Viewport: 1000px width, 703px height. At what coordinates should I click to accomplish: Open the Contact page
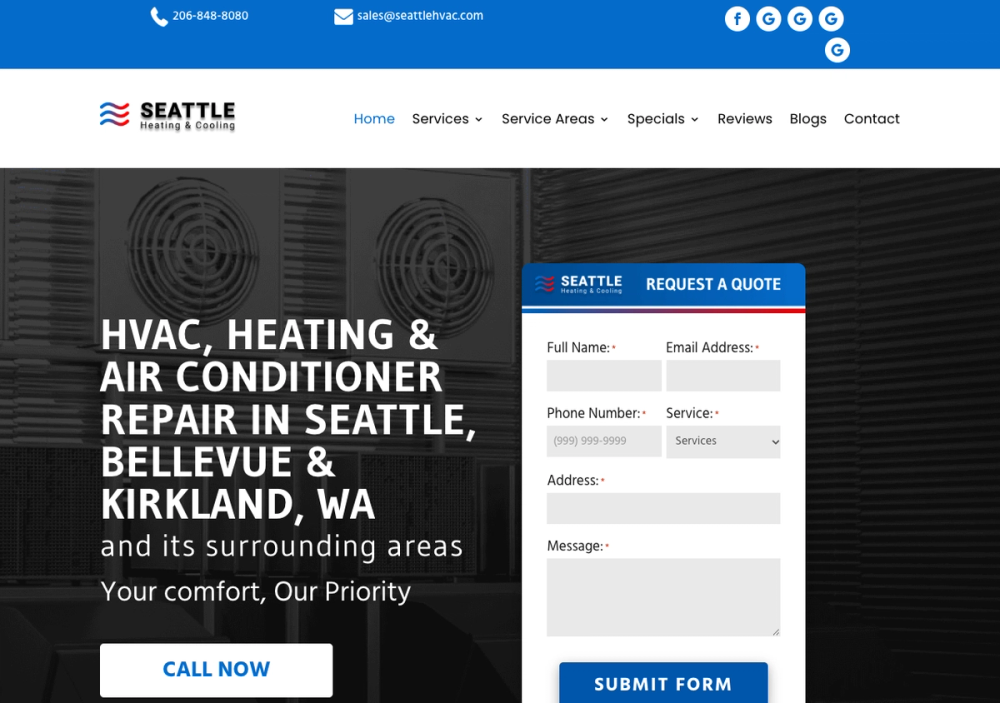click(x=871, y=119)
